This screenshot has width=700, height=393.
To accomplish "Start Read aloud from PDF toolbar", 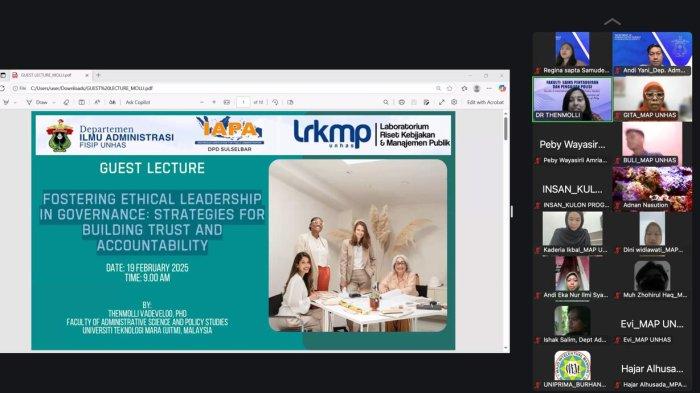I will tap(97, 102).
